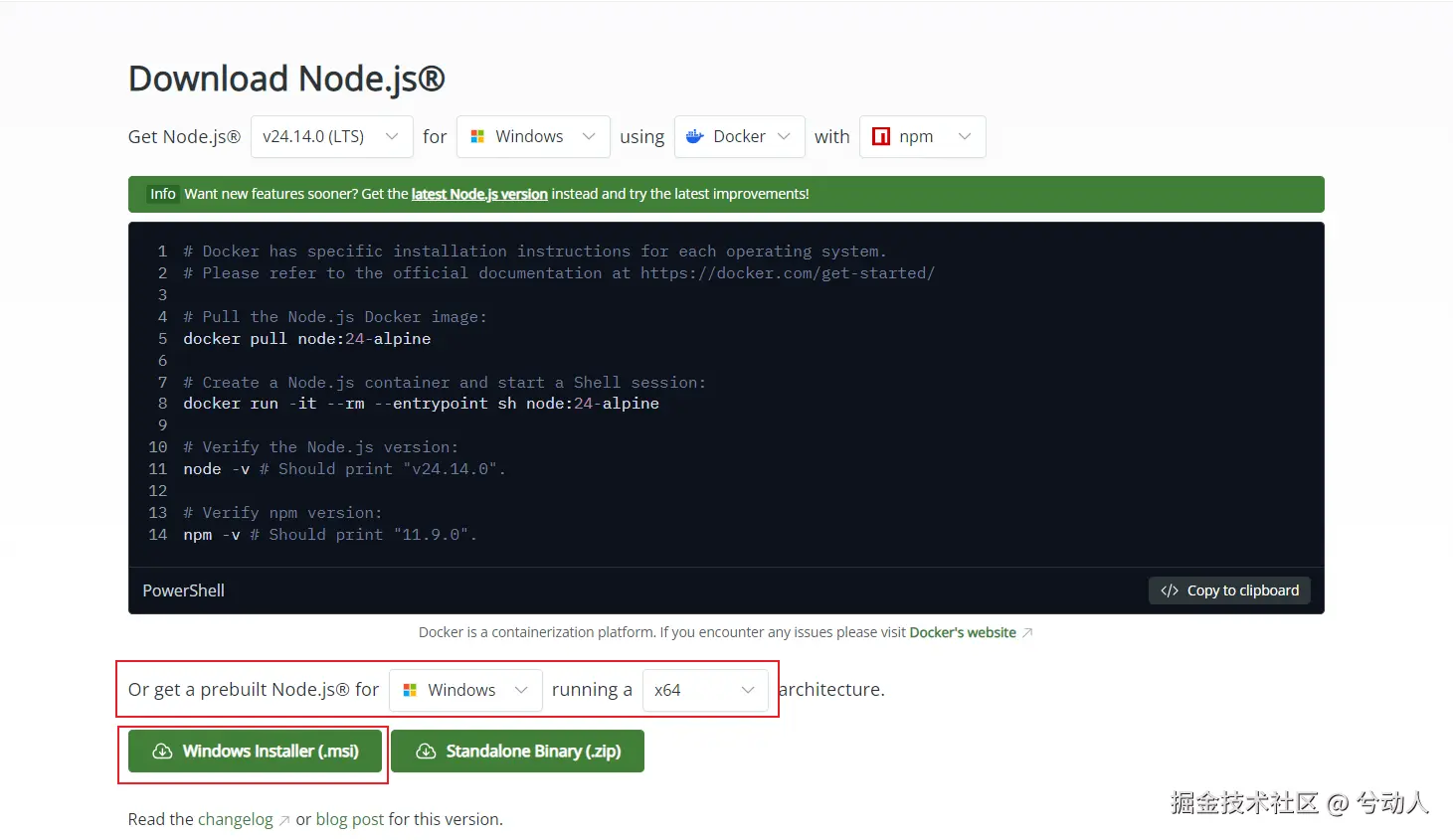This screenshot has height=840, width=1453.
Task: Click the Docker whale icon
Action: click(695, 136)
